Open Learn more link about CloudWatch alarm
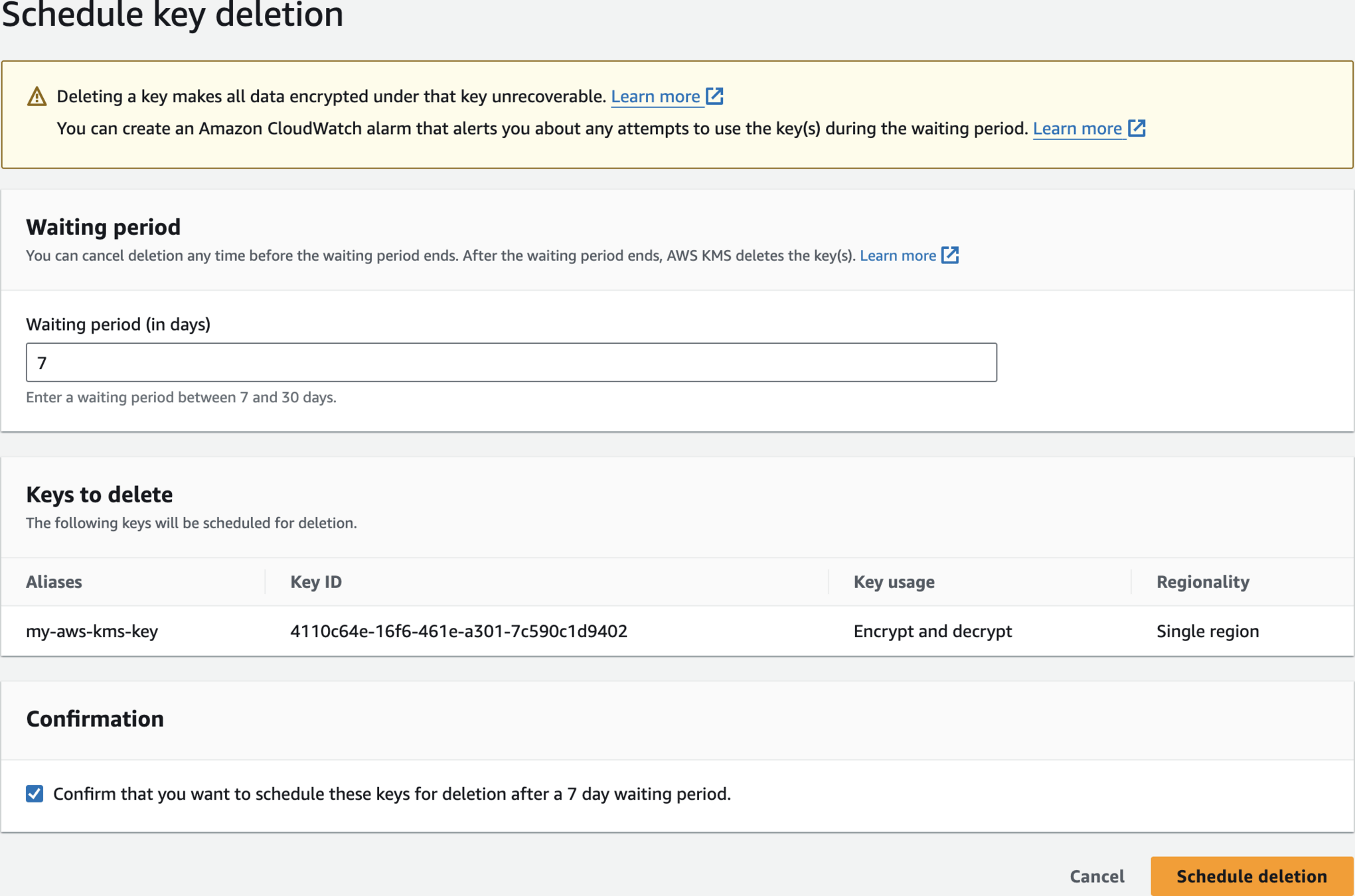Screen dimensions: 1355x896 tap(1077, 129)
